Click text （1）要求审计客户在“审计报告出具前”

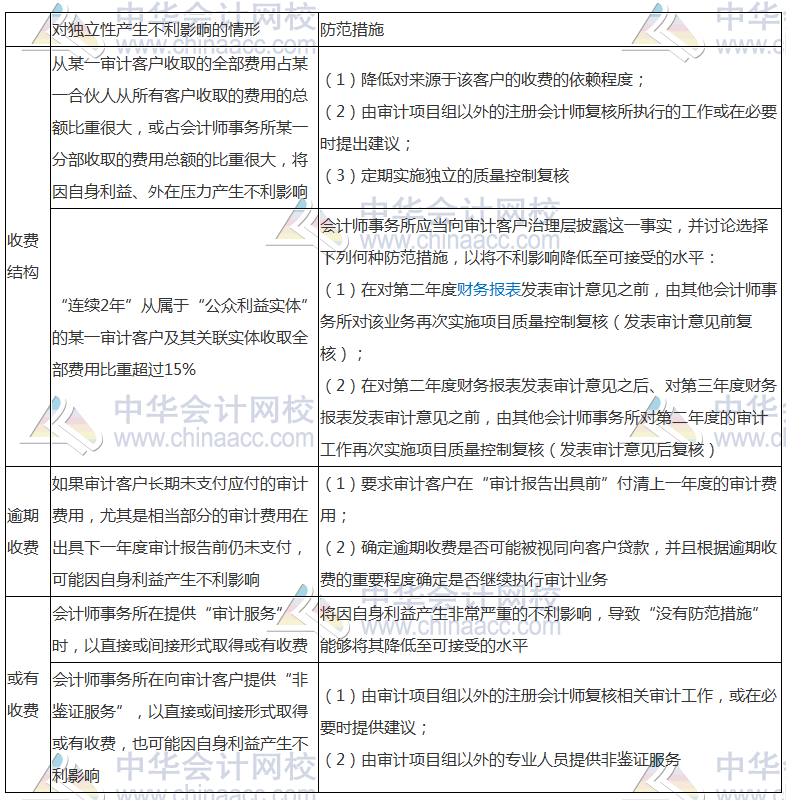point(466,484)
